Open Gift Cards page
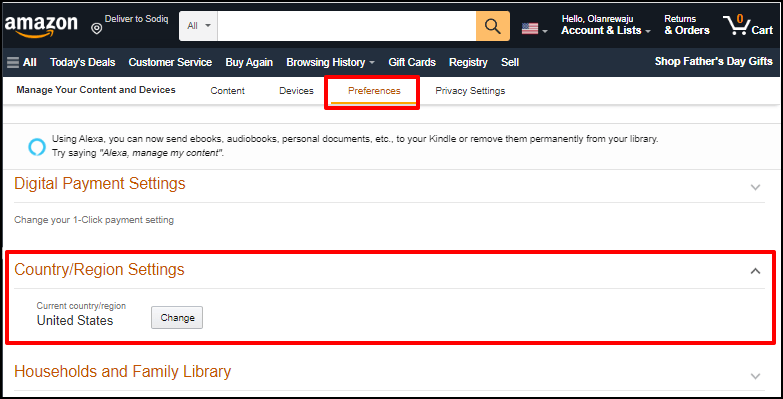Screen dimensions: 783x399 coord(412,62)
